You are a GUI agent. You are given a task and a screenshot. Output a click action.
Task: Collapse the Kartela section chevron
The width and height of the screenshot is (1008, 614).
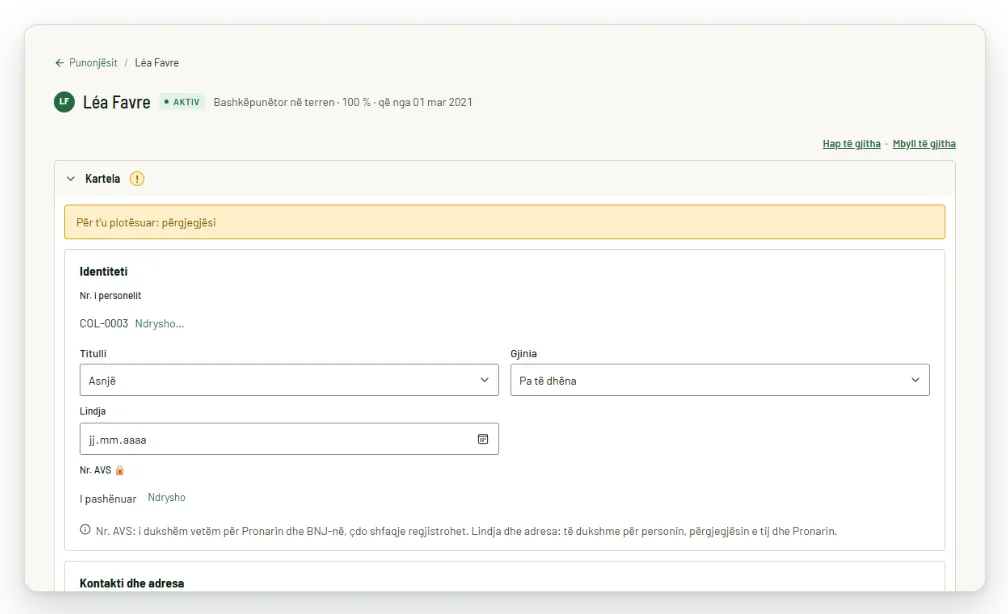[x=71, y=179]
